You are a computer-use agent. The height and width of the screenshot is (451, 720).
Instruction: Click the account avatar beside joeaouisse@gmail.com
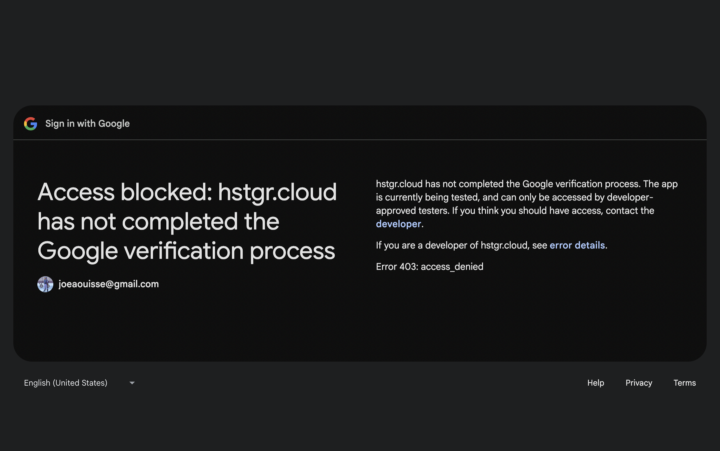(45, 284)
